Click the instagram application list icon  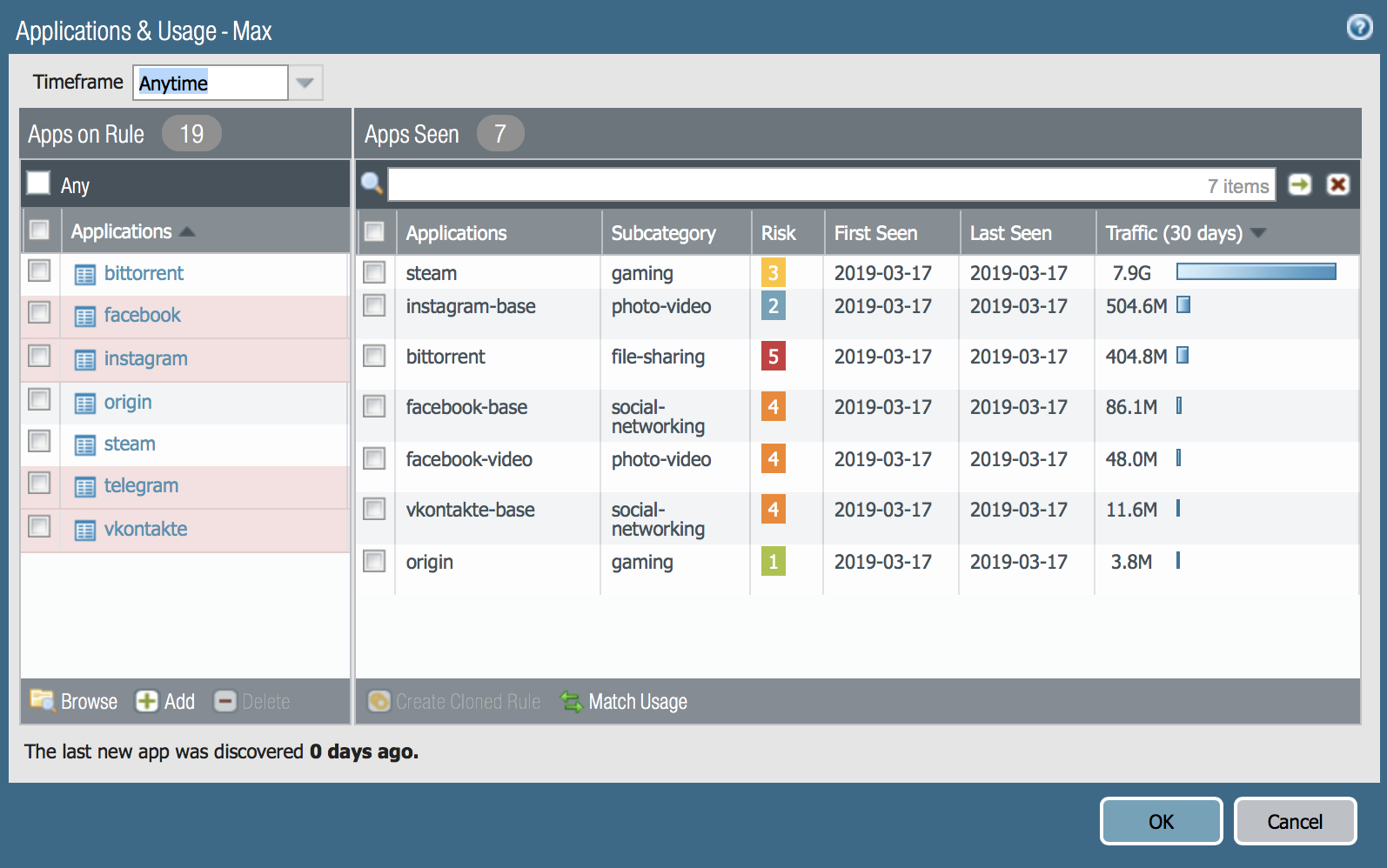(x=85, y=360)
